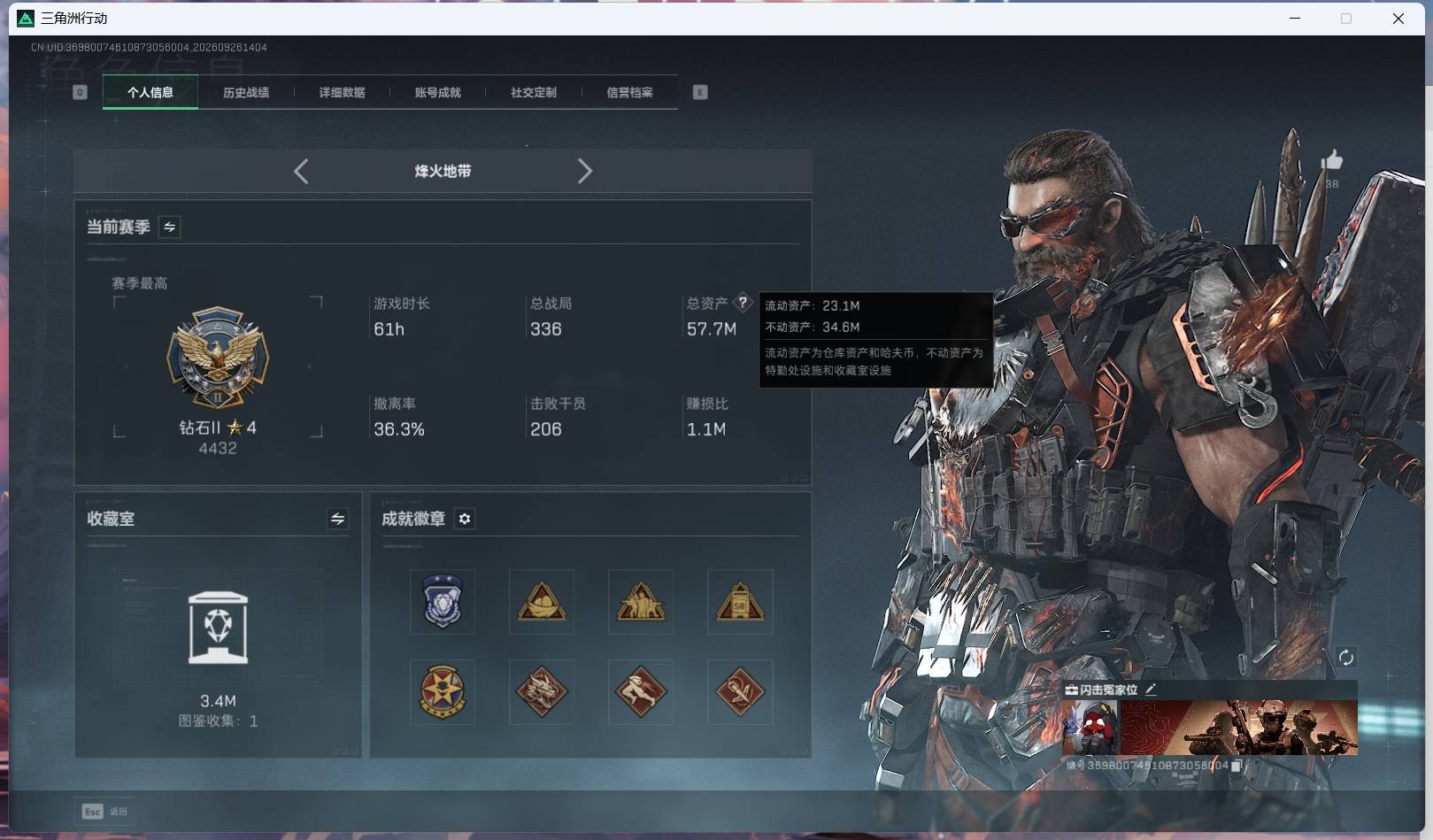Click the 不动资产：34.6M tooltip line
1433x840 pixels.
coord(813,327)
